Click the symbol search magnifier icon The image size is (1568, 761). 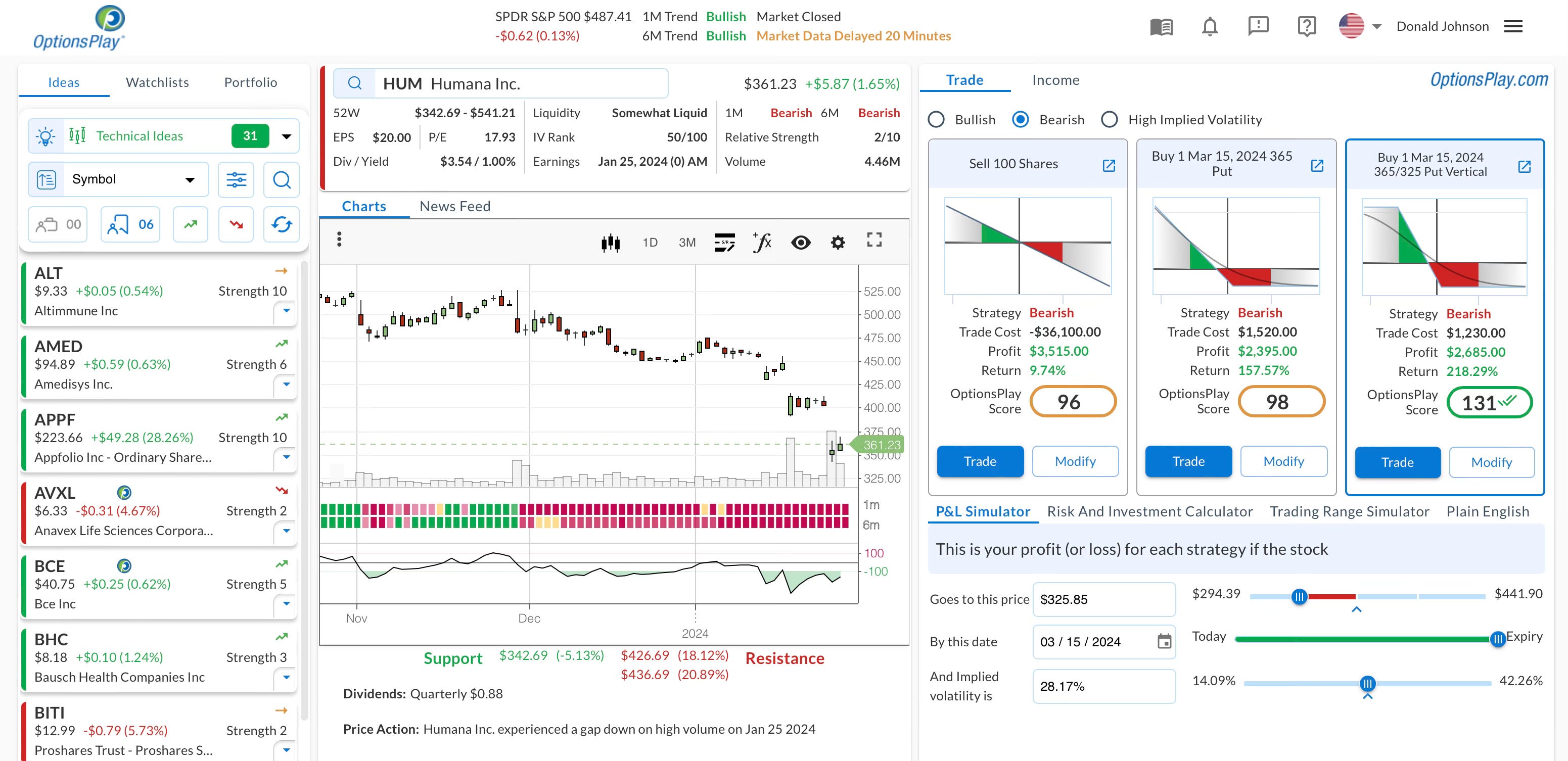pyautogui.click(x=355, y=83)
